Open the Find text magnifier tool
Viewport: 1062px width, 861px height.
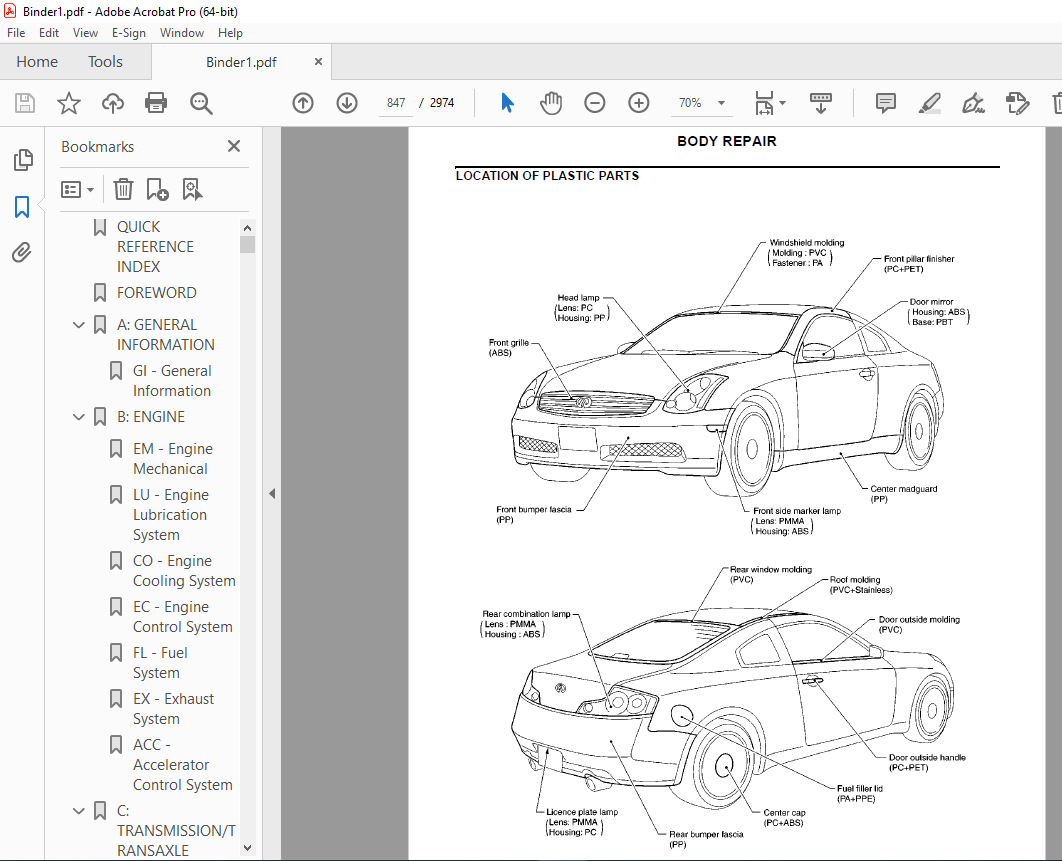[x=201, y=103]
